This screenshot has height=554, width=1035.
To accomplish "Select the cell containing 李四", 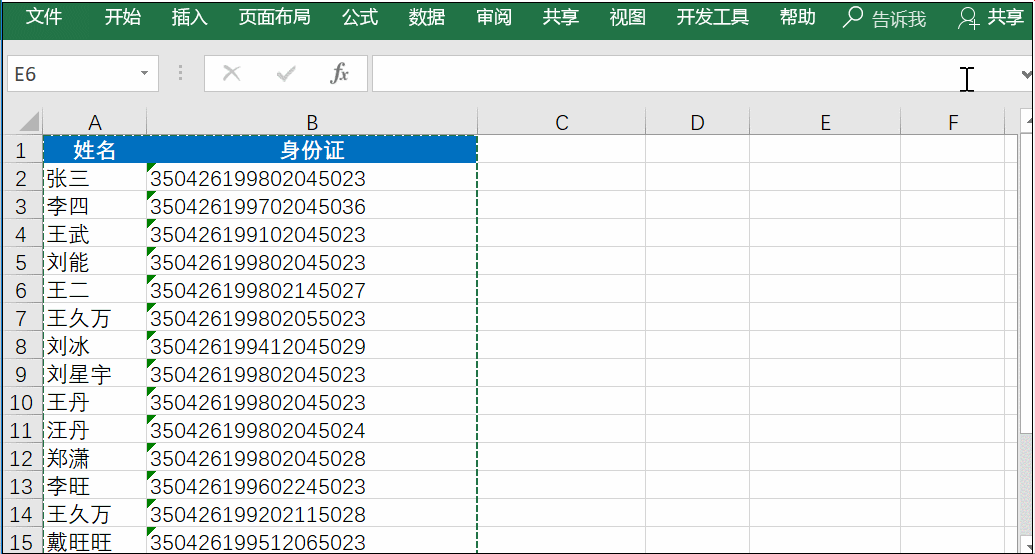I will click(94, 206).
